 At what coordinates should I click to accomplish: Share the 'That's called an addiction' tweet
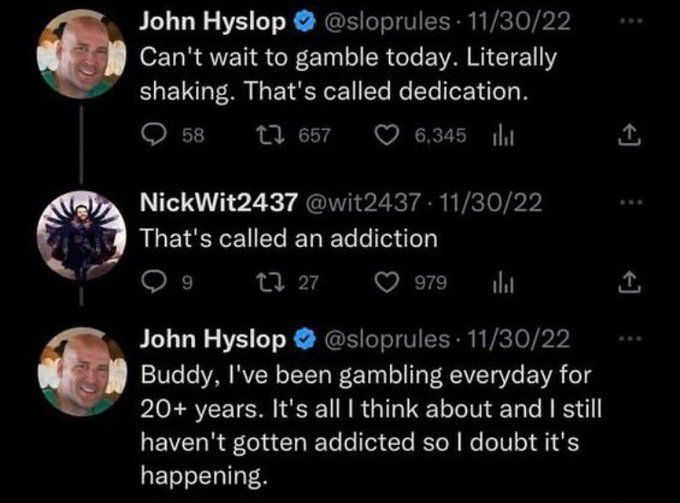pos(628,282)
